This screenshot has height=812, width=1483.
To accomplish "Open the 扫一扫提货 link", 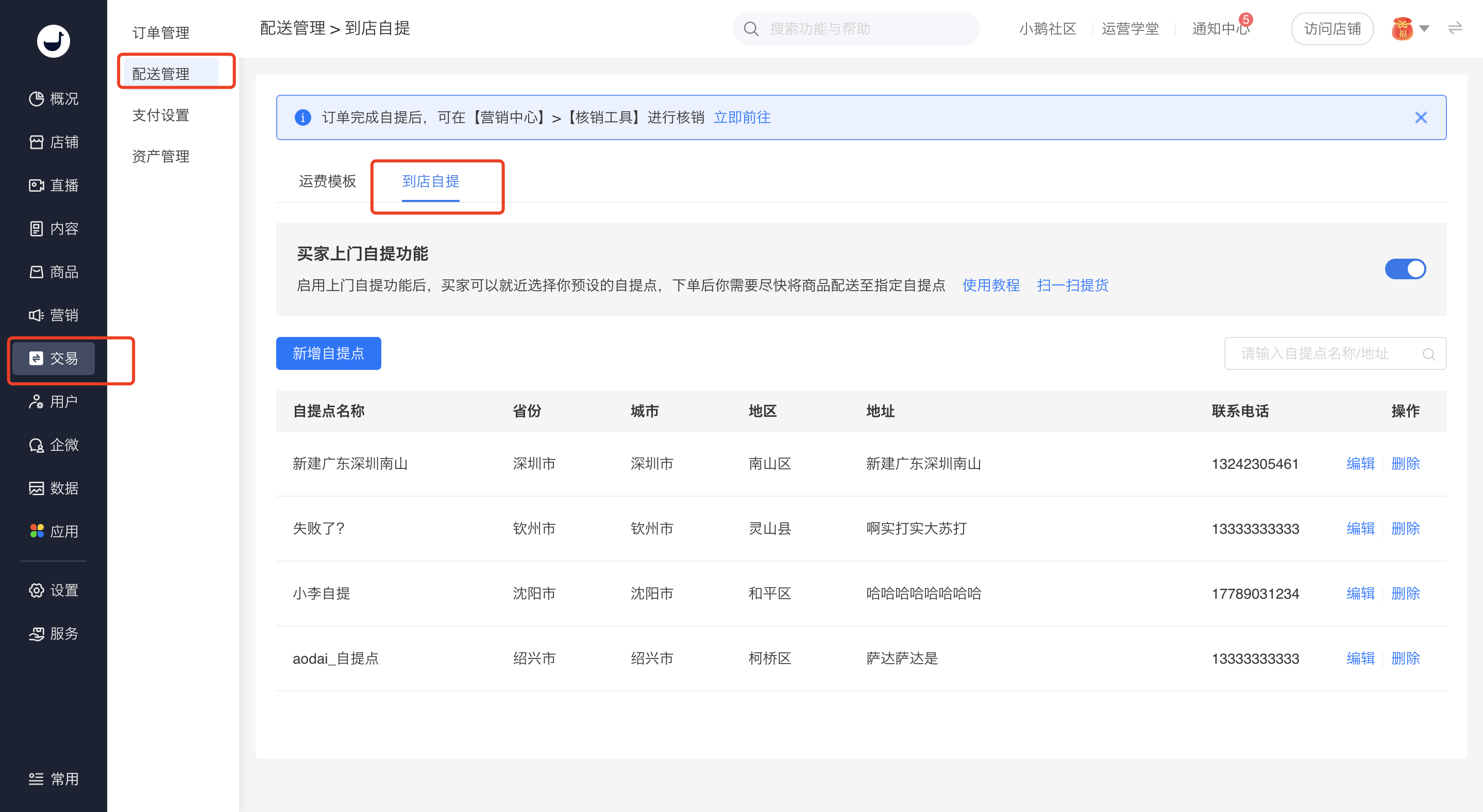I will (1072, 285).
